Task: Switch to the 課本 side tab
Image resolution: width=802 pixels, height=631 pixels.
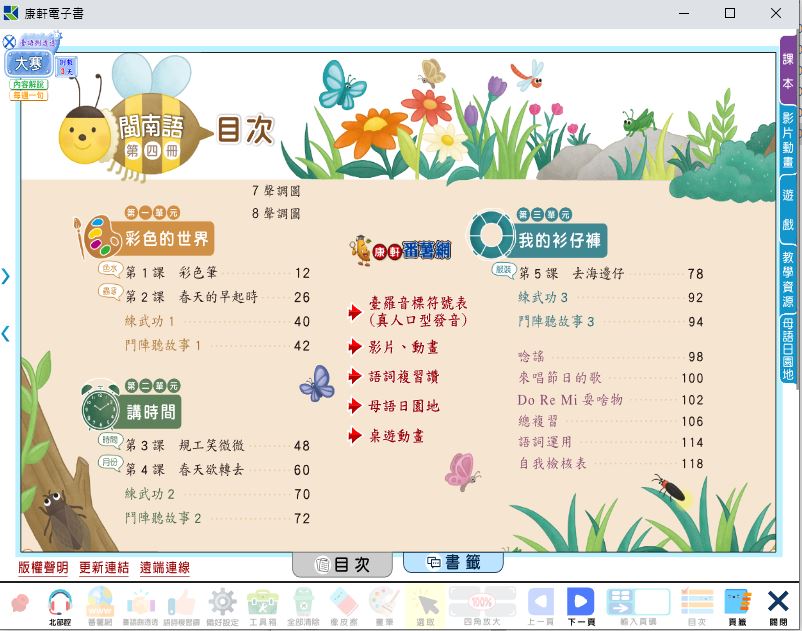Action: (788, 71)
